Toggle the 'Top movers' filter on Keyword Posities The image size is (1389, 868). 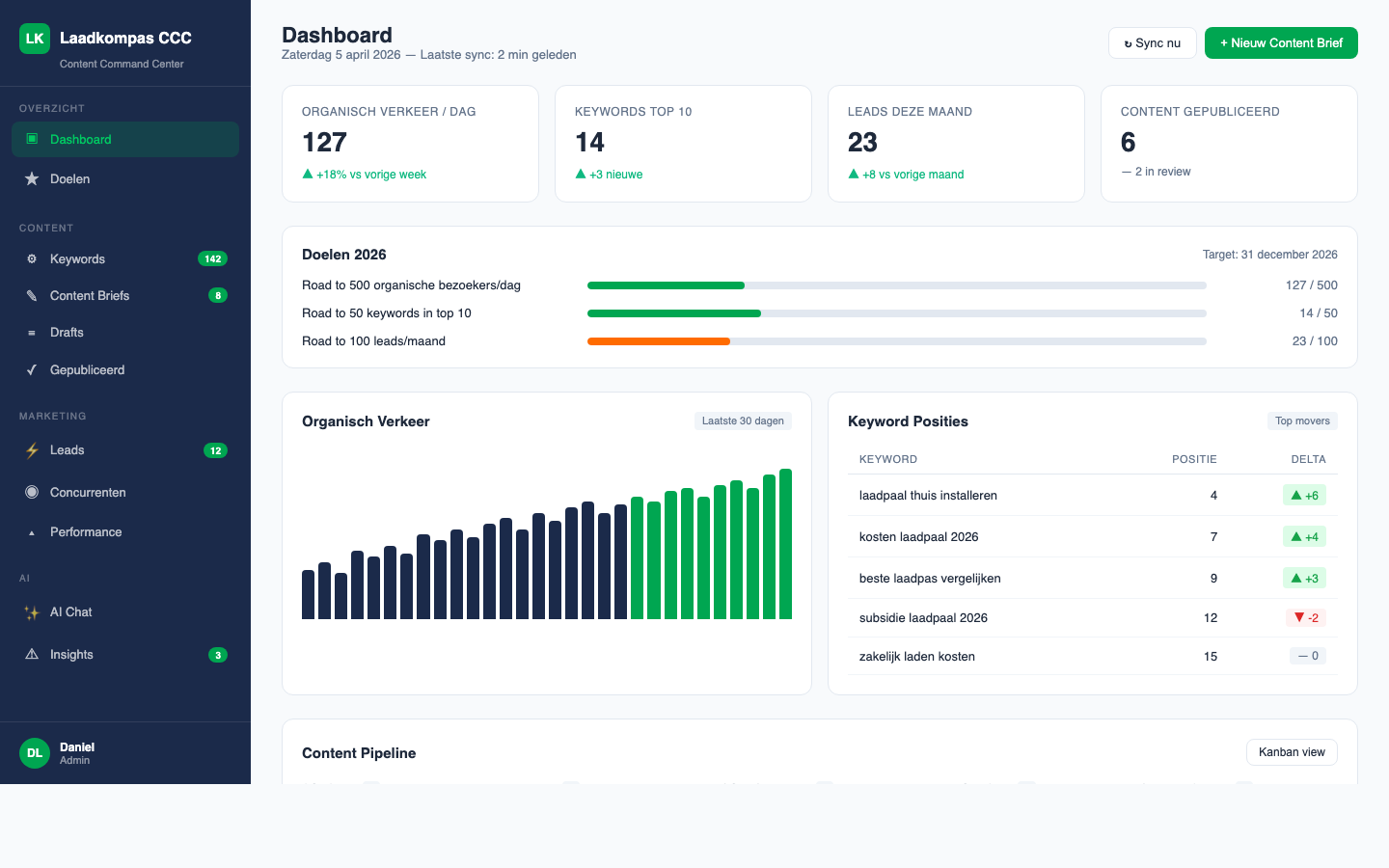click(x=1302, y=420)
